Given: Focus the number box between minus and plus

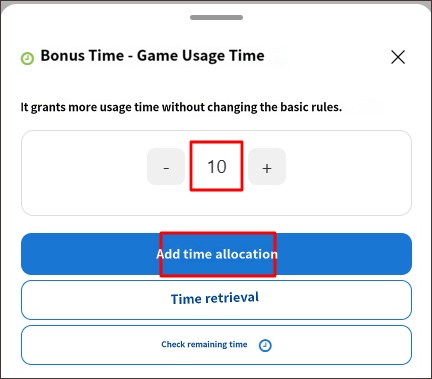Looking at the screenshot, I should click(217, 166).
